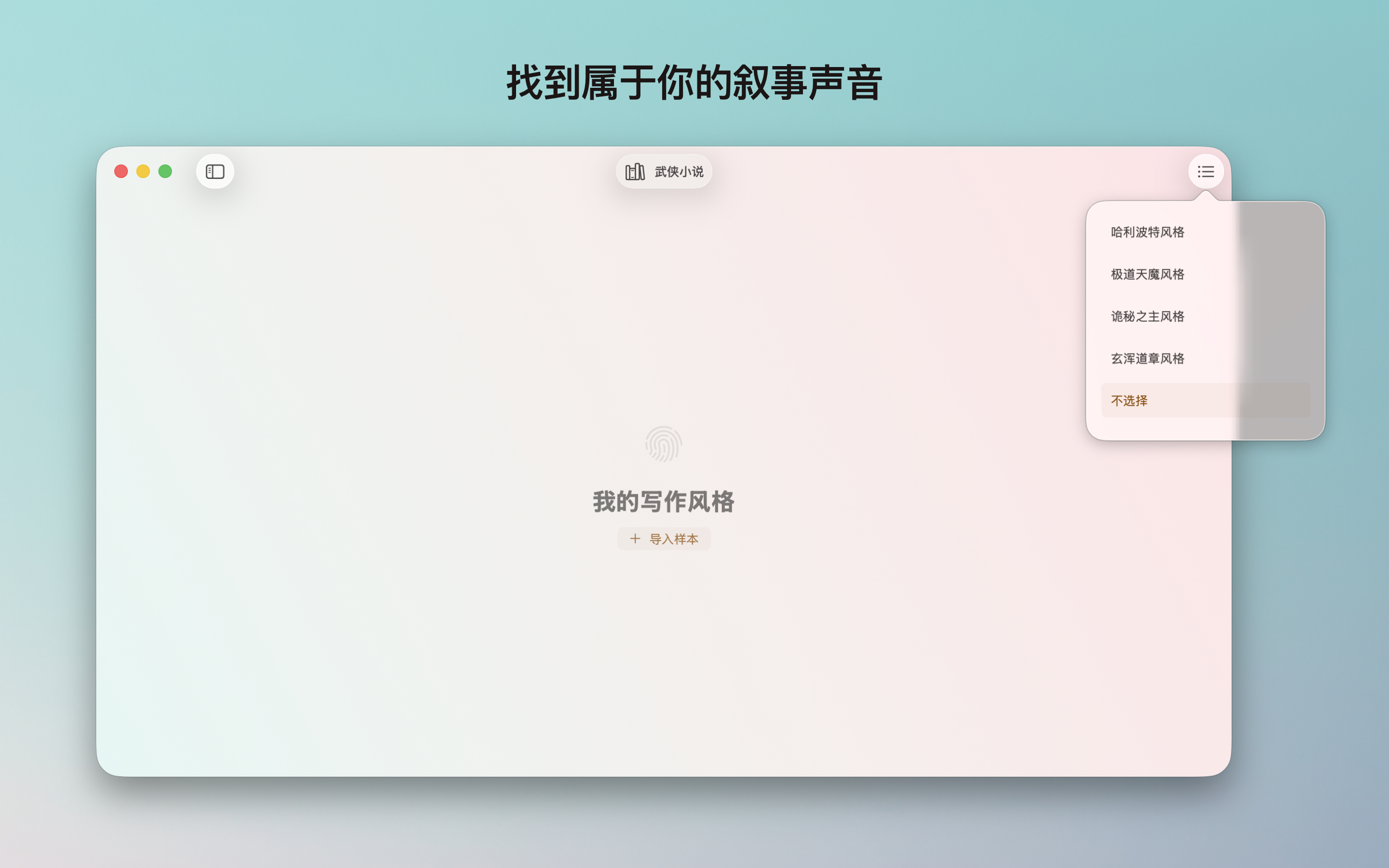This screenshot has height=868, width=1389.
Task: Click the fingerprint style icon
Action: tap(663, 444)
